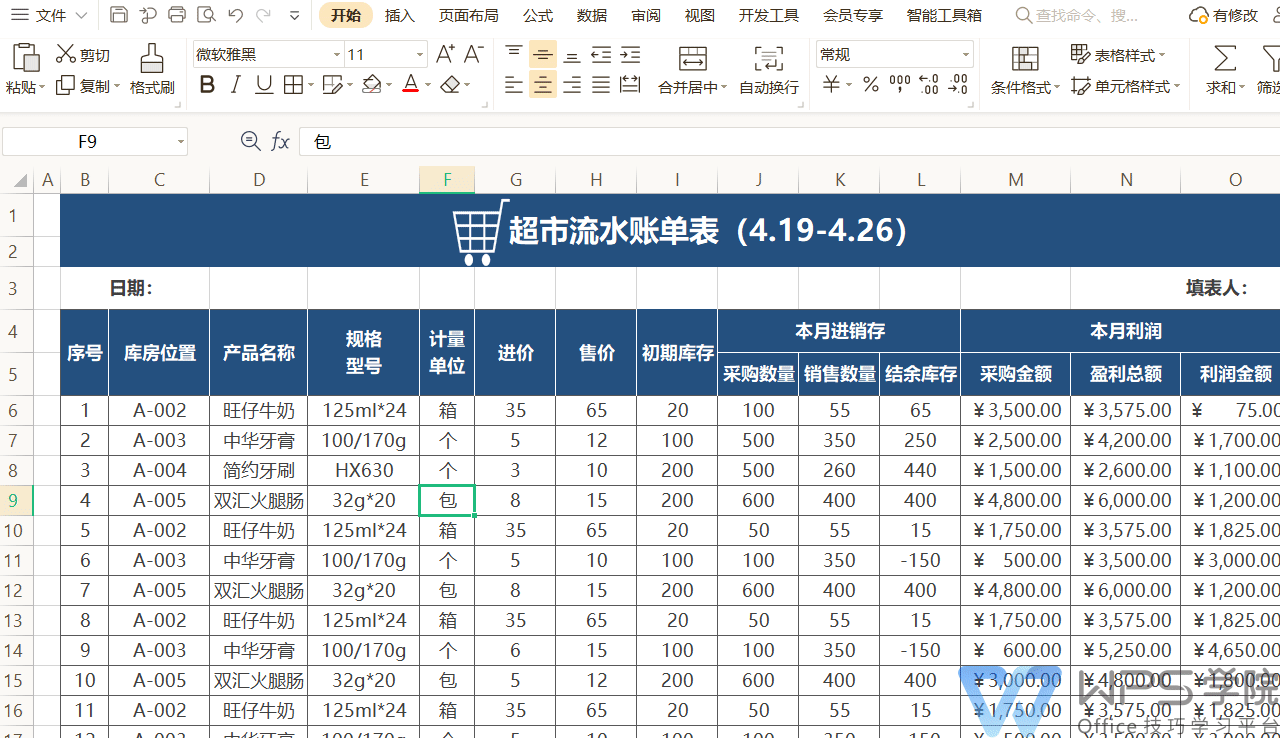Click the 有修改 cloud status button

pyautogui.click(x=1224, y=15)
